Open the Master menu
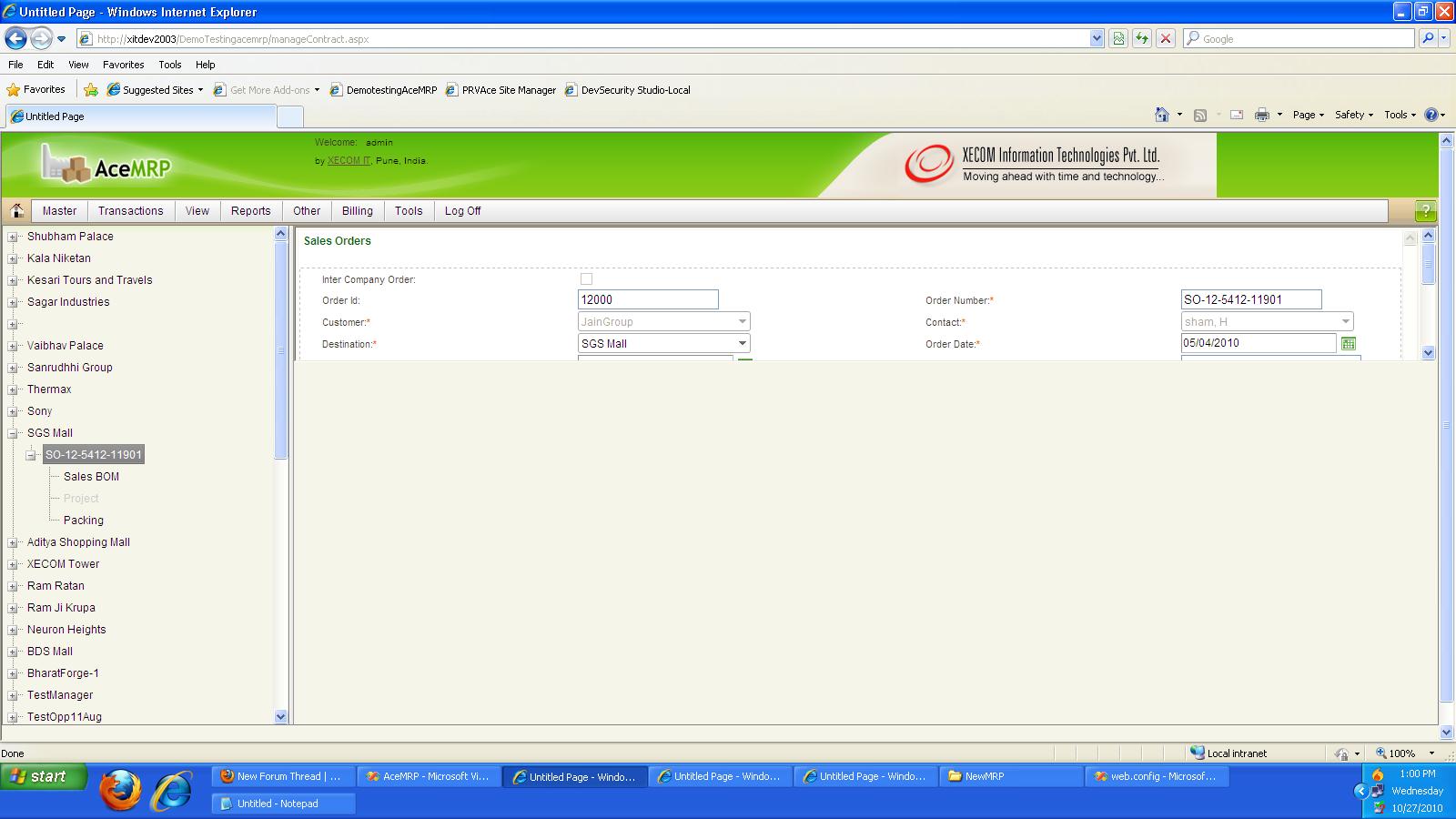1456x819 pixels. (59, 211)
